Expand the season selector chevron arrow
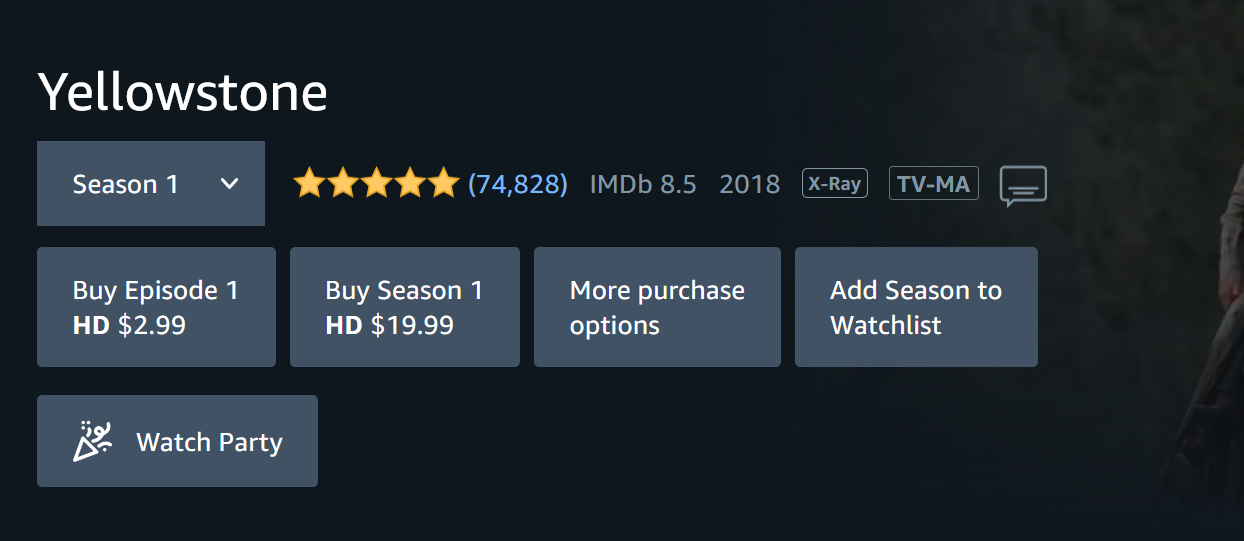The width and height of the screenshot is (1244, 541). (x=229, y=184)
